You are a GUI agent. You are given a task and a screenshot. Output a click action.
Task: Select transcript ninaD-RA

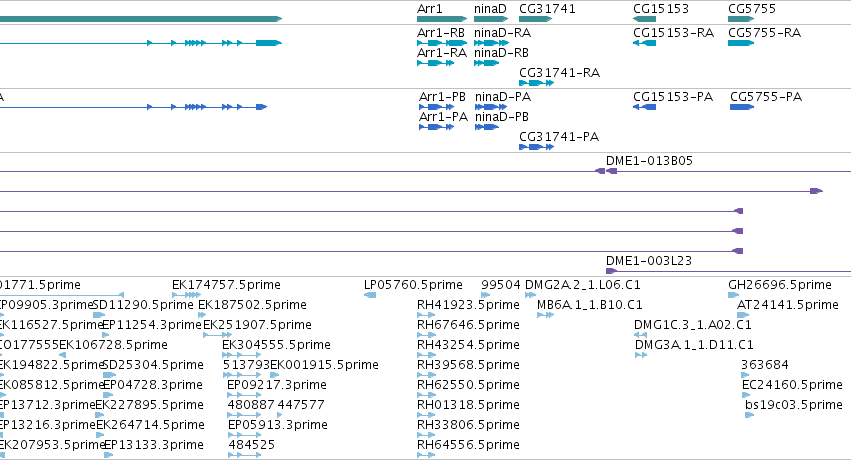point(502,33)
